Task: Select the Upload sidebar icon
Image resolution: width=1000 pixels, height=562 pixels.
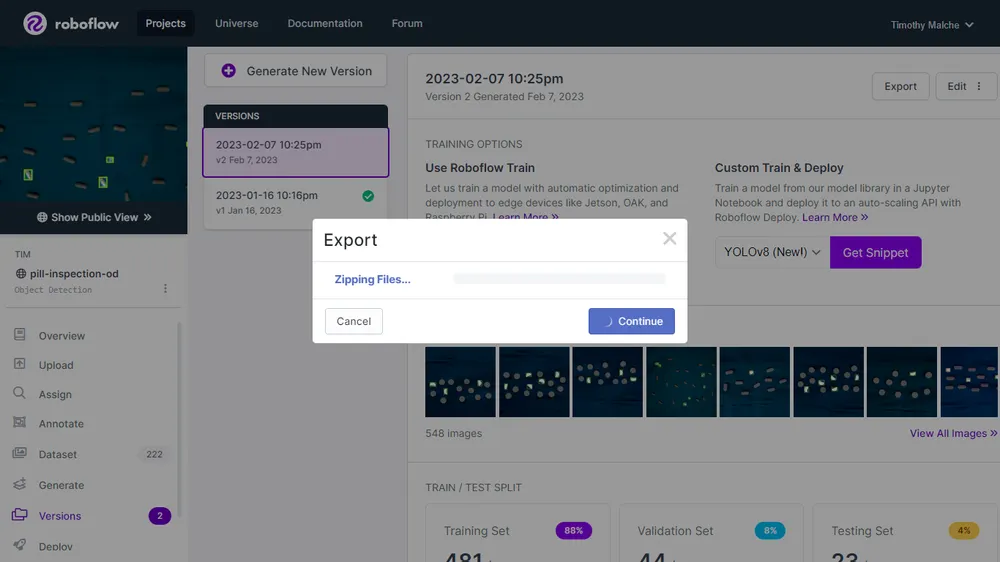Action: coord(20,364)
